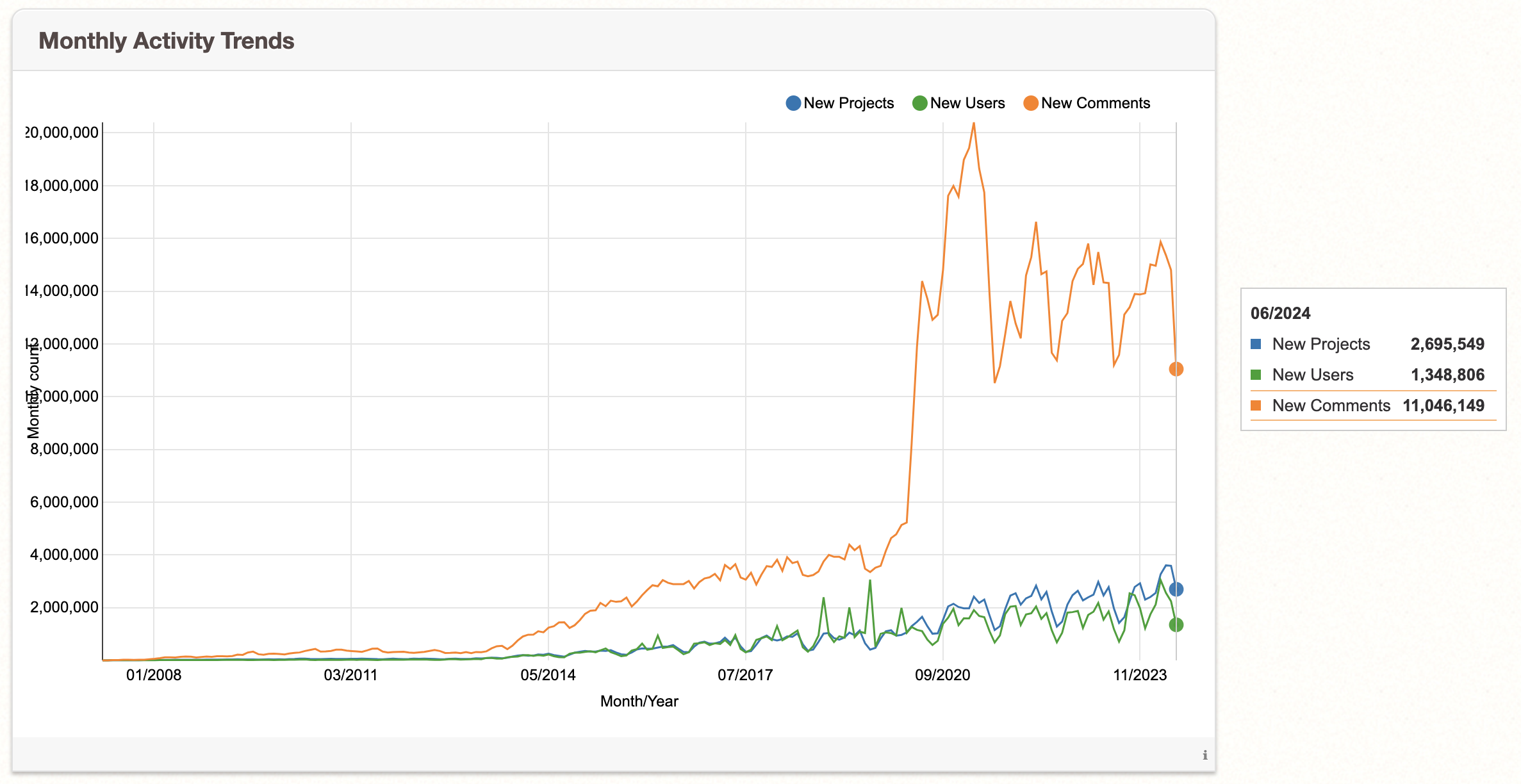The image size is (1521, 784).
Task: Click the Month/Year axis label
Action: point(639,701)
